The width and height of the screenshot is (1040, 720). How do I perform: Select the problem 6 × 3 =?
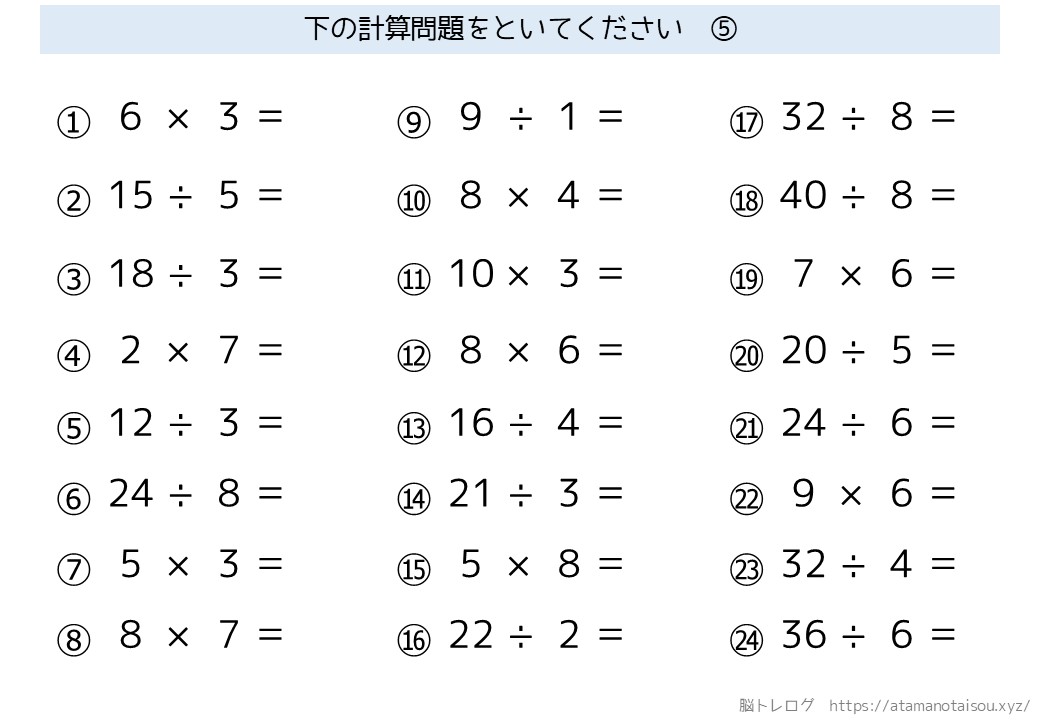(200, 118)
